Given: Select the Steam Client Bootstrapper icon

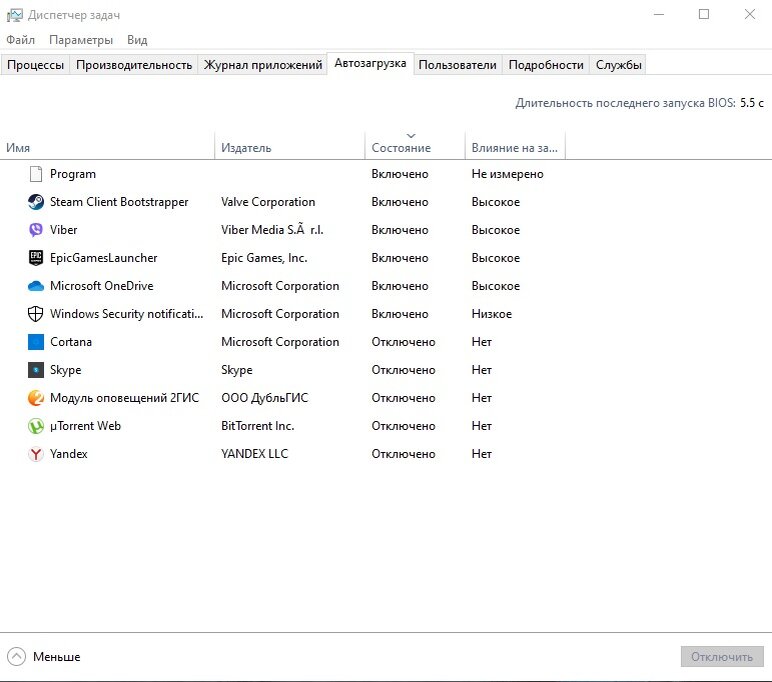Looking at the screenshot, I should coord(35,202).
